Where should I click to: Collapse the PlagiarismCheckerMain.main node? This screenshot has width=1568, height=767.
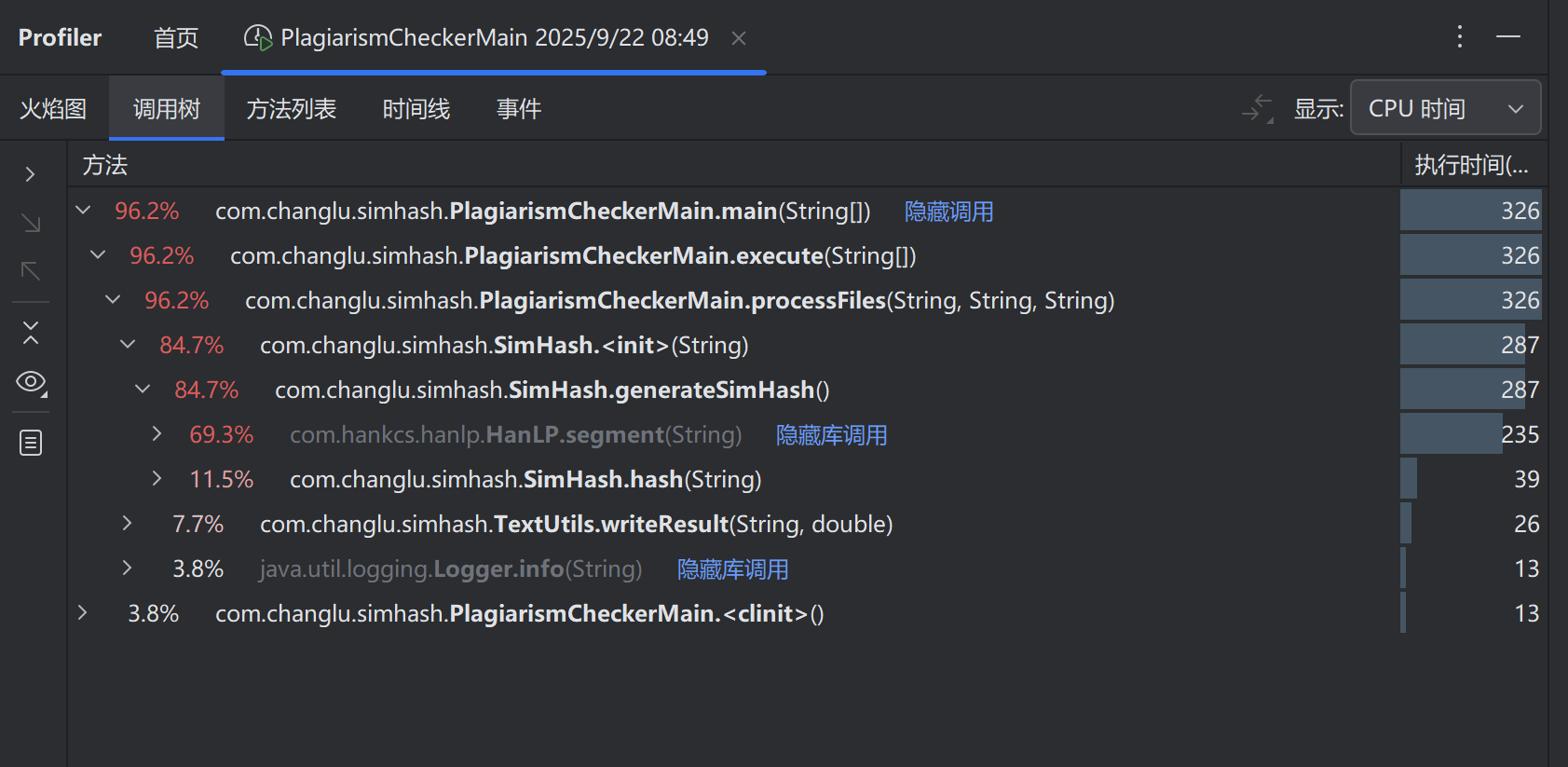point(84,210)
